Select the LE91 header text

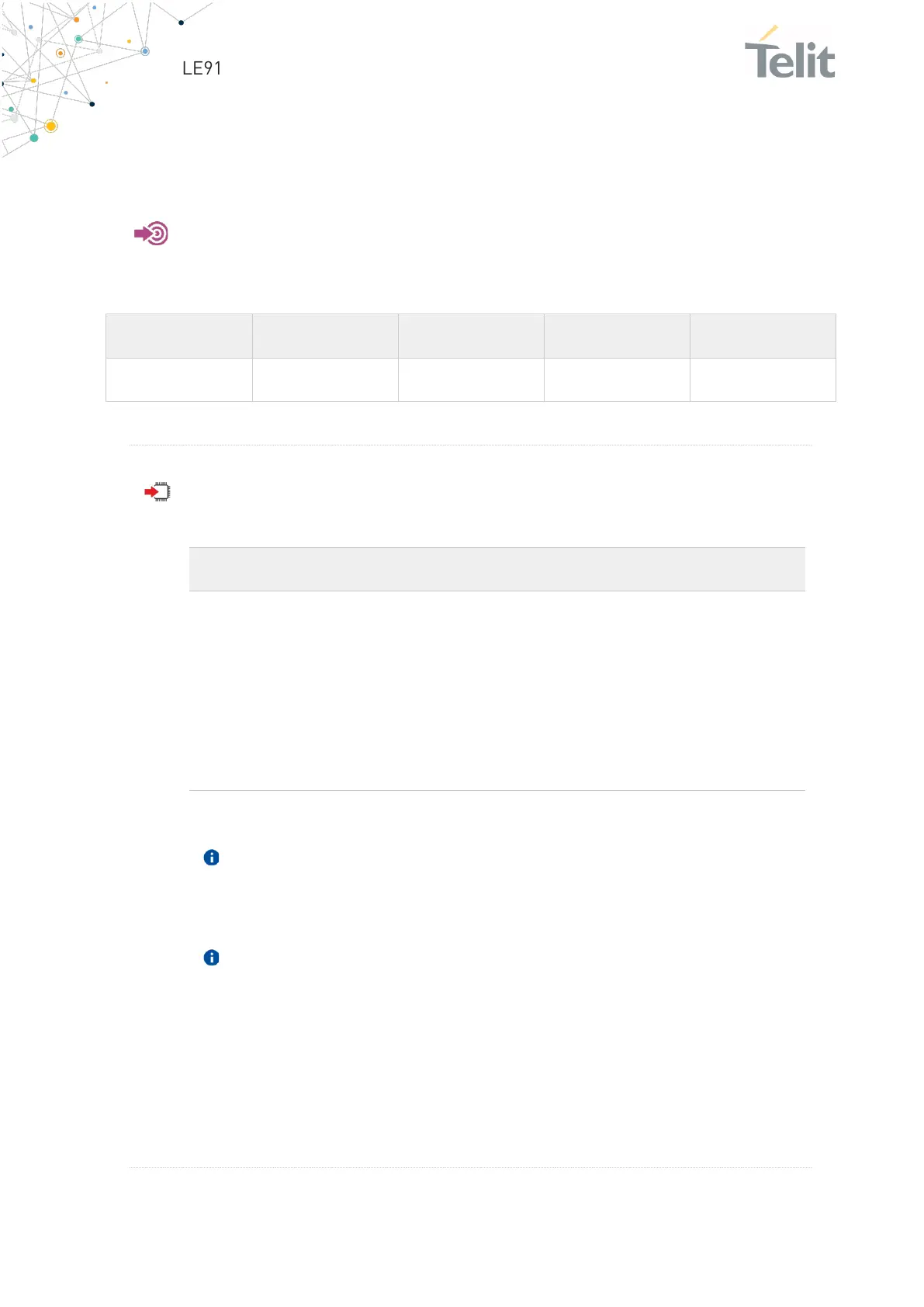[x=202, y=68]
